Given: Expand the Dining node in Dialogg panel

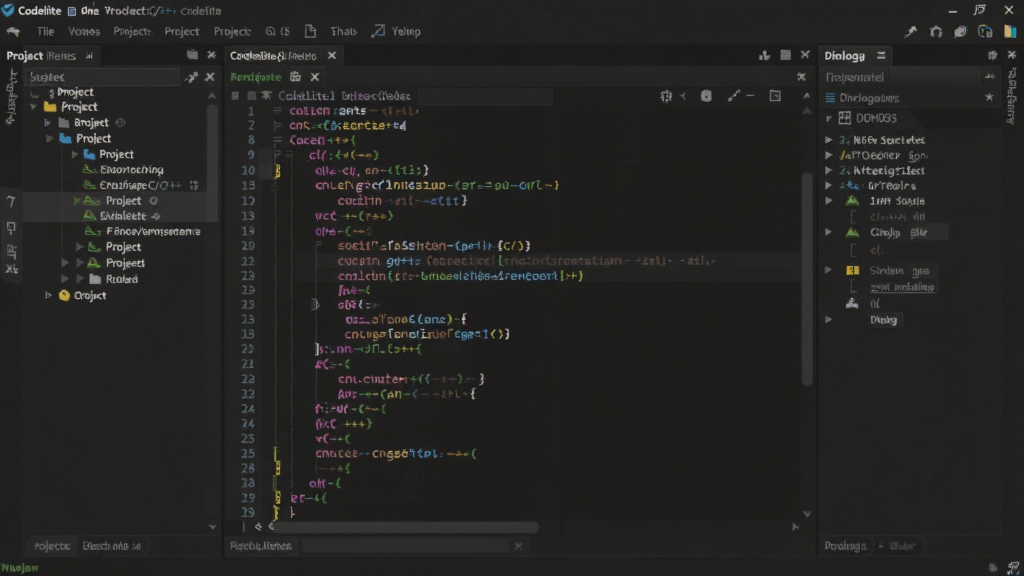Looking at the screenshot, I should [829, 319].
